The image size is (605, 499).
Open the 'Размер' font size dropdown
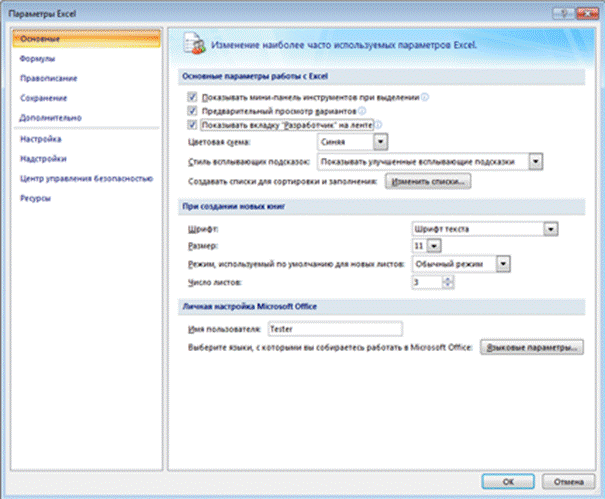click(434, 246)
